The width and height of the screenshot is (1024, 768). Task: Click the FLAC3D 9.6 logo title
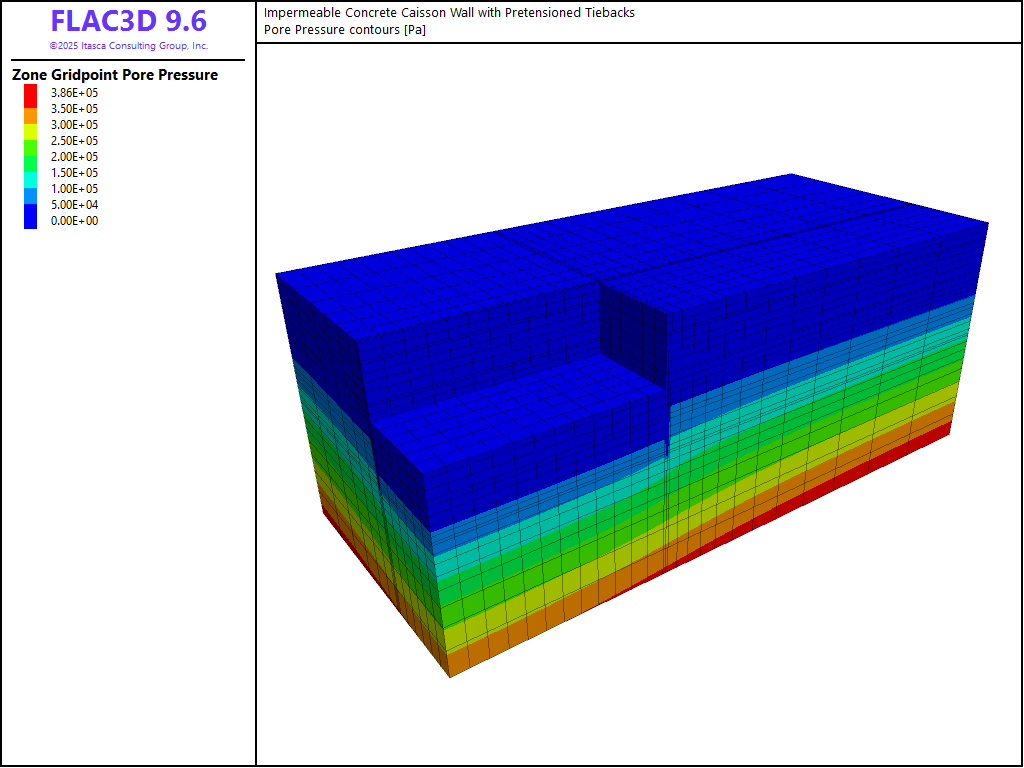pyautogui.click(x=129, y=21)
